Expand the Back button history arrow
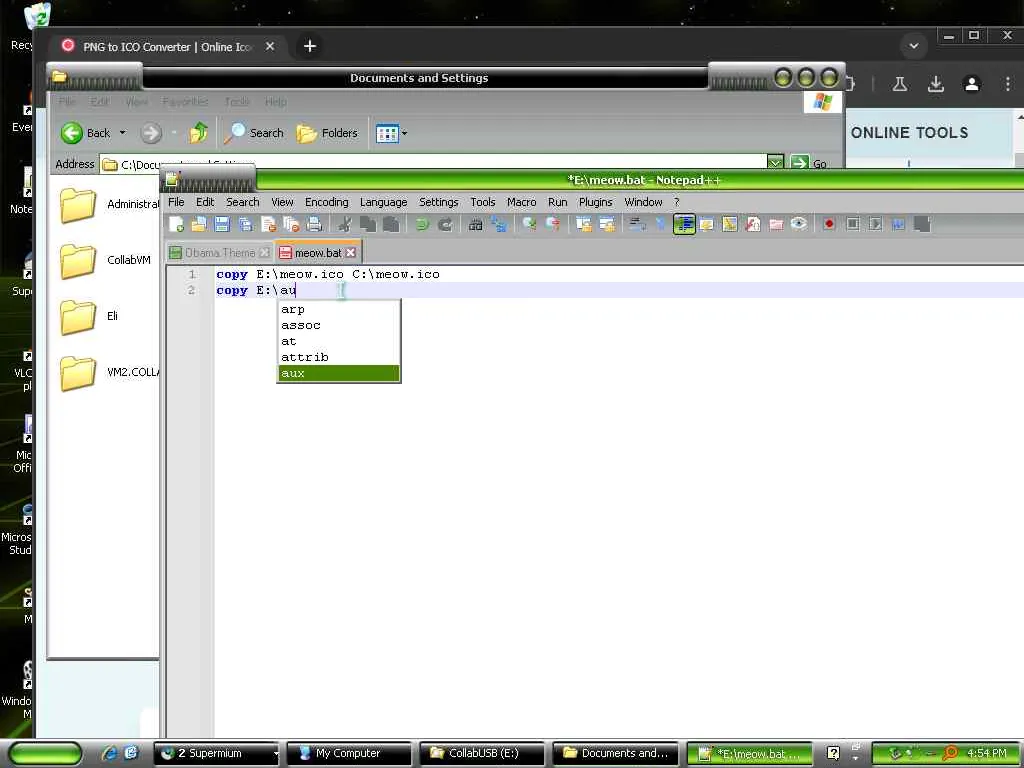Screen dimensions: 1024x768 (123, 133)
